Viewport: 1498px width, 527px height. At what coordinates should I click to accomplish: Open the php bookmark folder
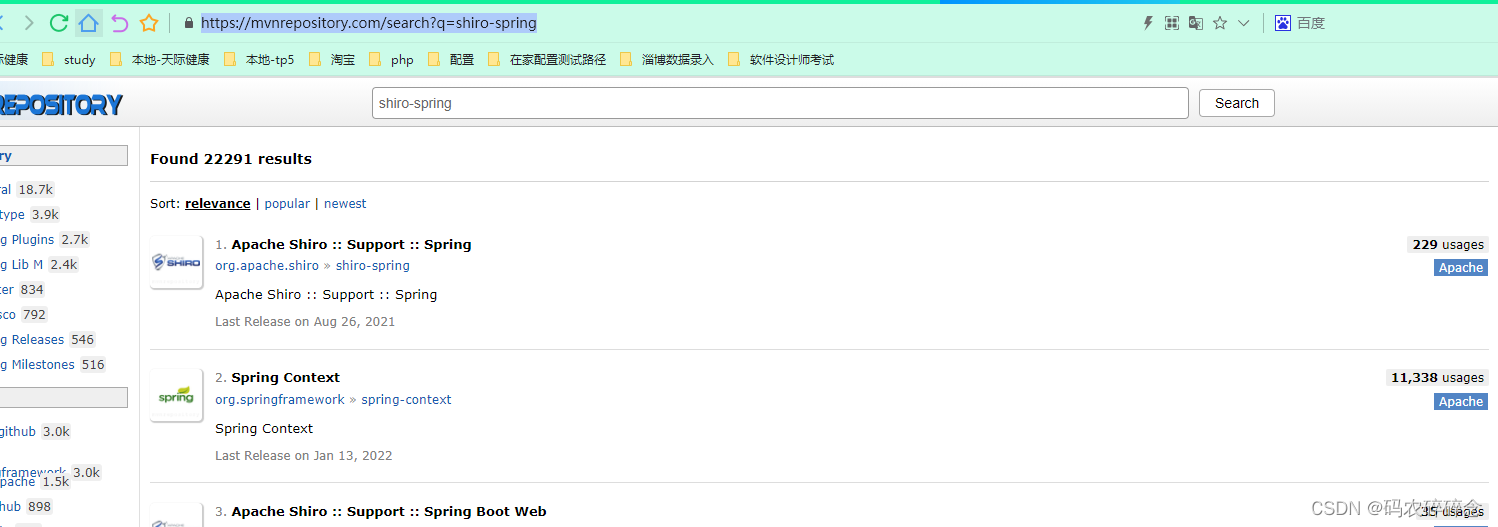[x=391, y=59]
